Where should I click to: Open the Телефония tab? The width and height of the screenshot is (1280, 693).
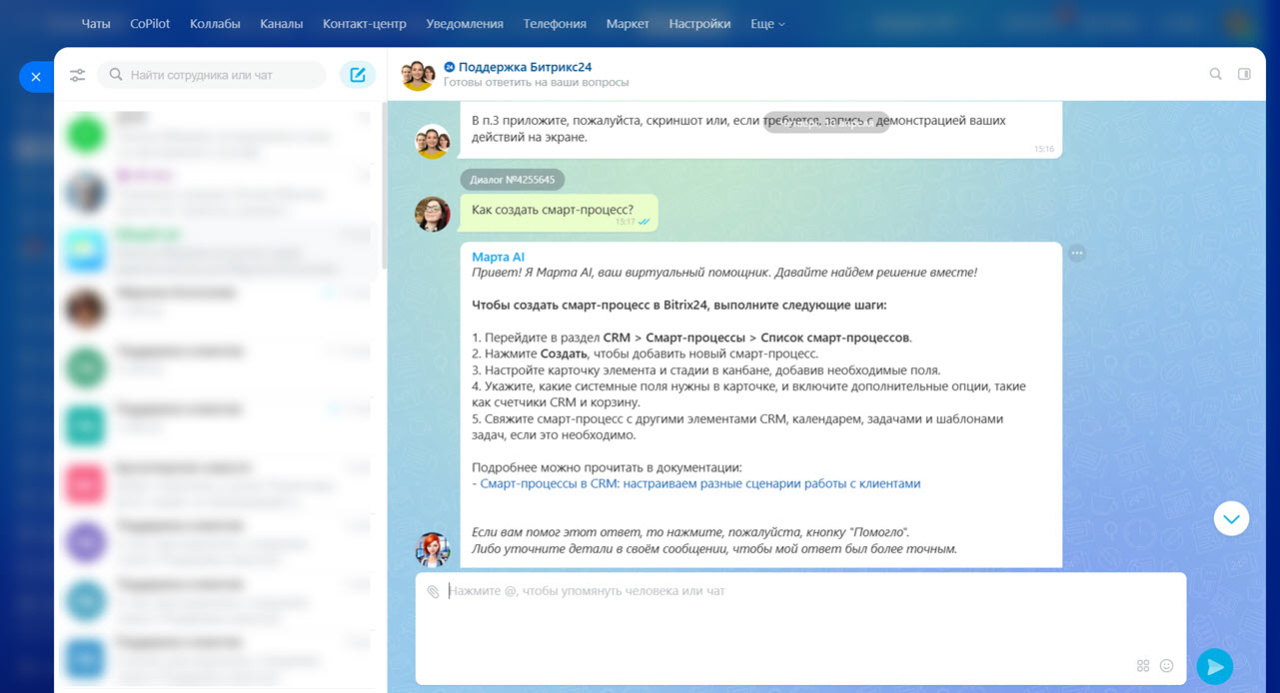(556, 23)
